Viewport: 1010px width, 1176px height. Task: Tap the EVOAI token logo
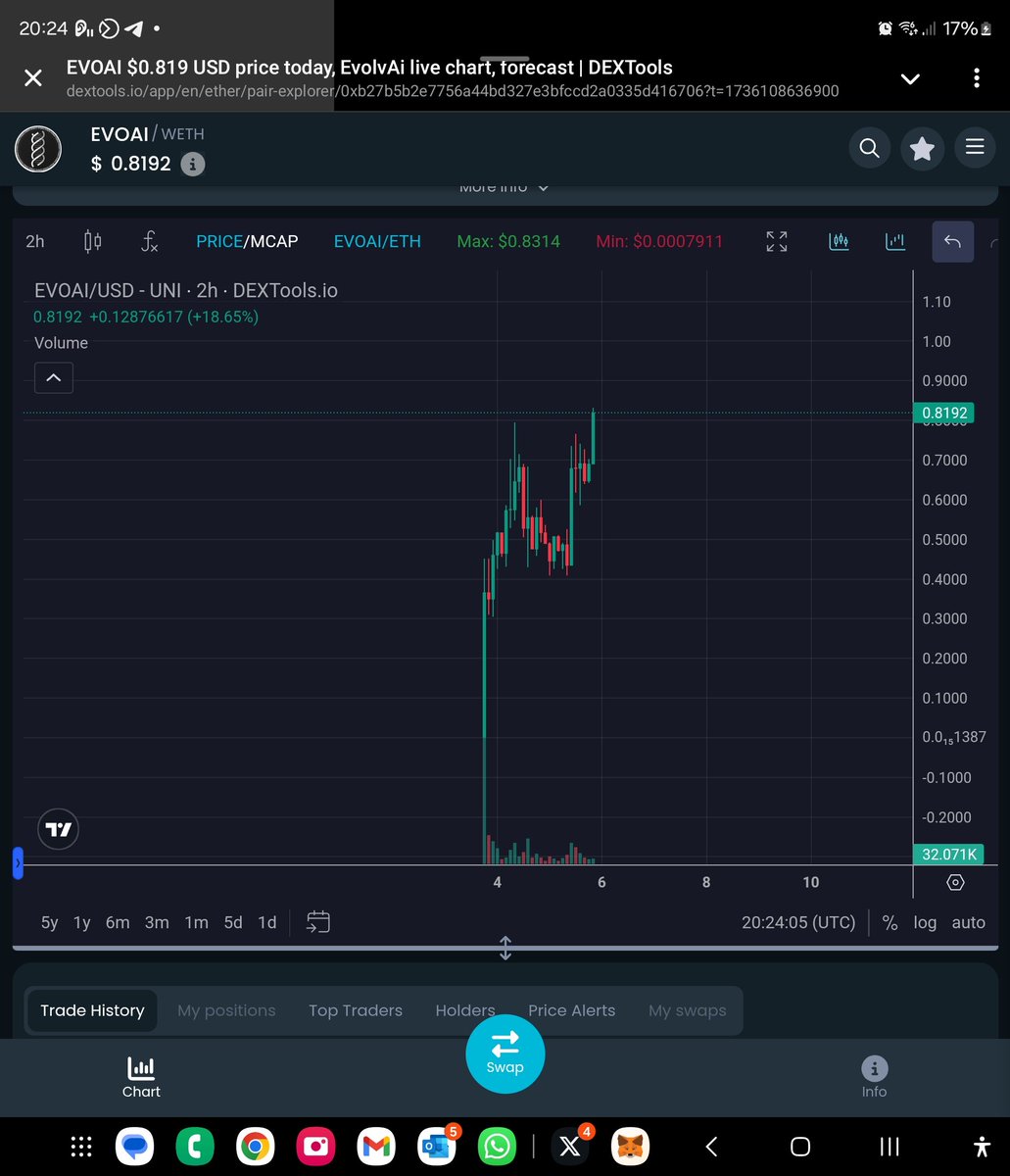tap(38, 150)
